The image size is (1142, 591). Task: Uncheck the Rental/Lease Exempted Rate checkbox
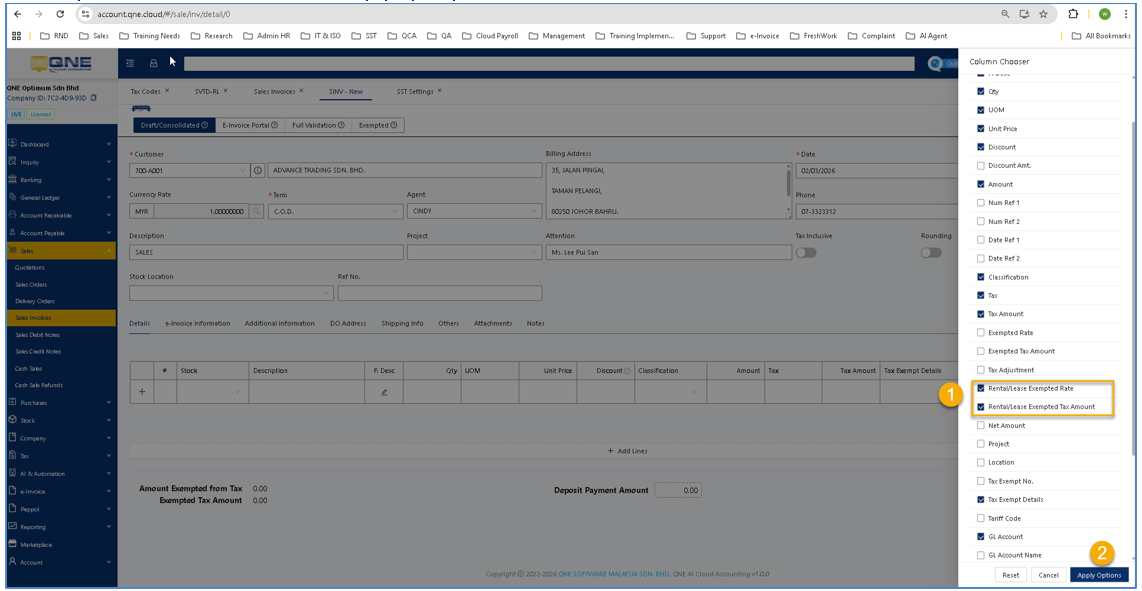click(x=981, y=388)
